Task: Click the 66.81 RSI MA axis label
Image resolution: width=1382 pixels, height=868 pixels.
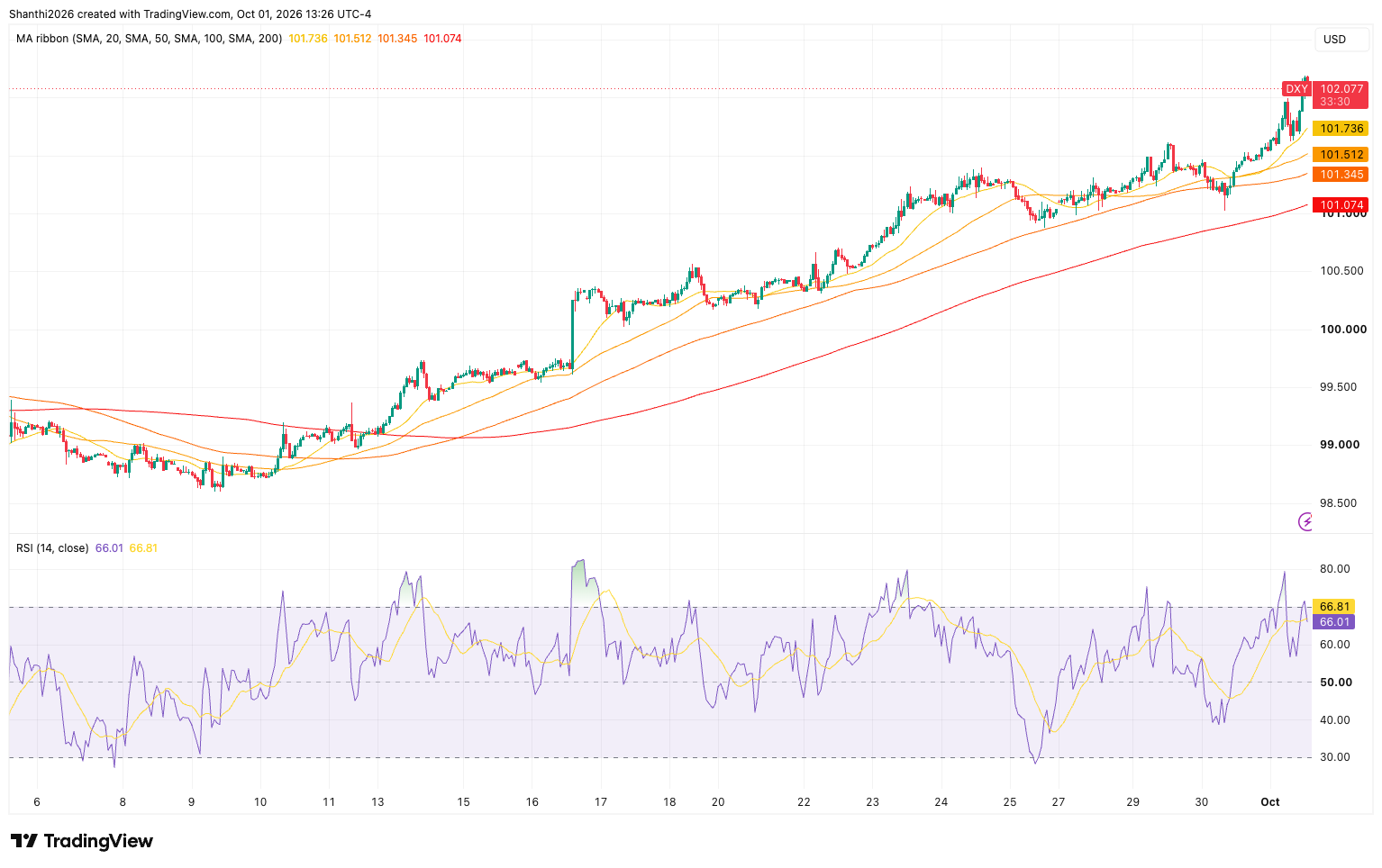Action: (1334, 607)
